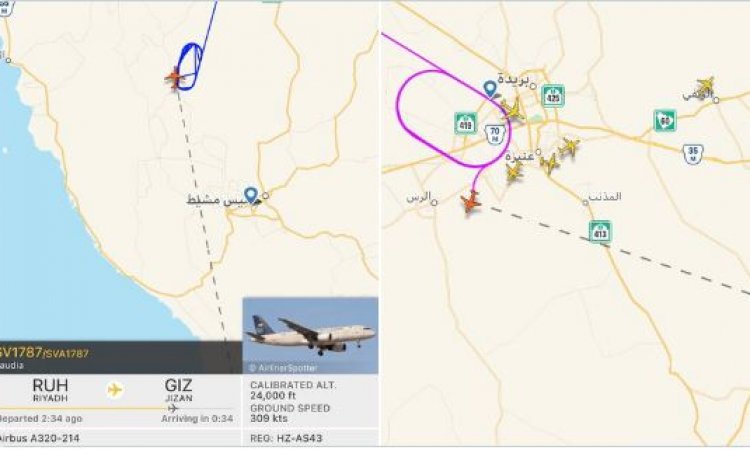Click the SV1787 flight number header
The height and width of the screenshot is (450, 750).
tap(19, 353)
